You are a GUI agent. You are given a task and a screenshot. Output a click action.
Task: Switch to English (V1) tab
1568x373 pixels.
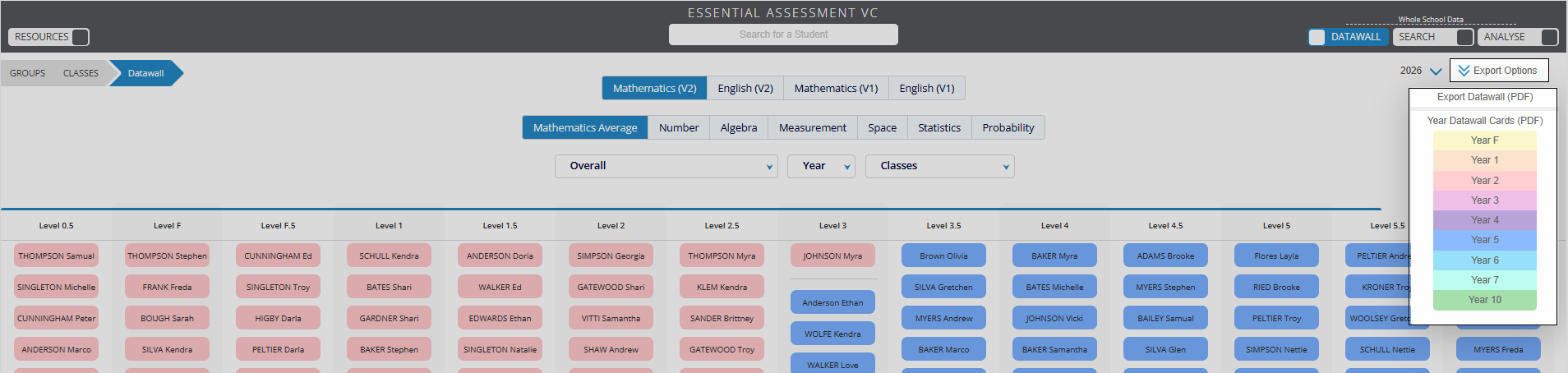coord(927,88)
